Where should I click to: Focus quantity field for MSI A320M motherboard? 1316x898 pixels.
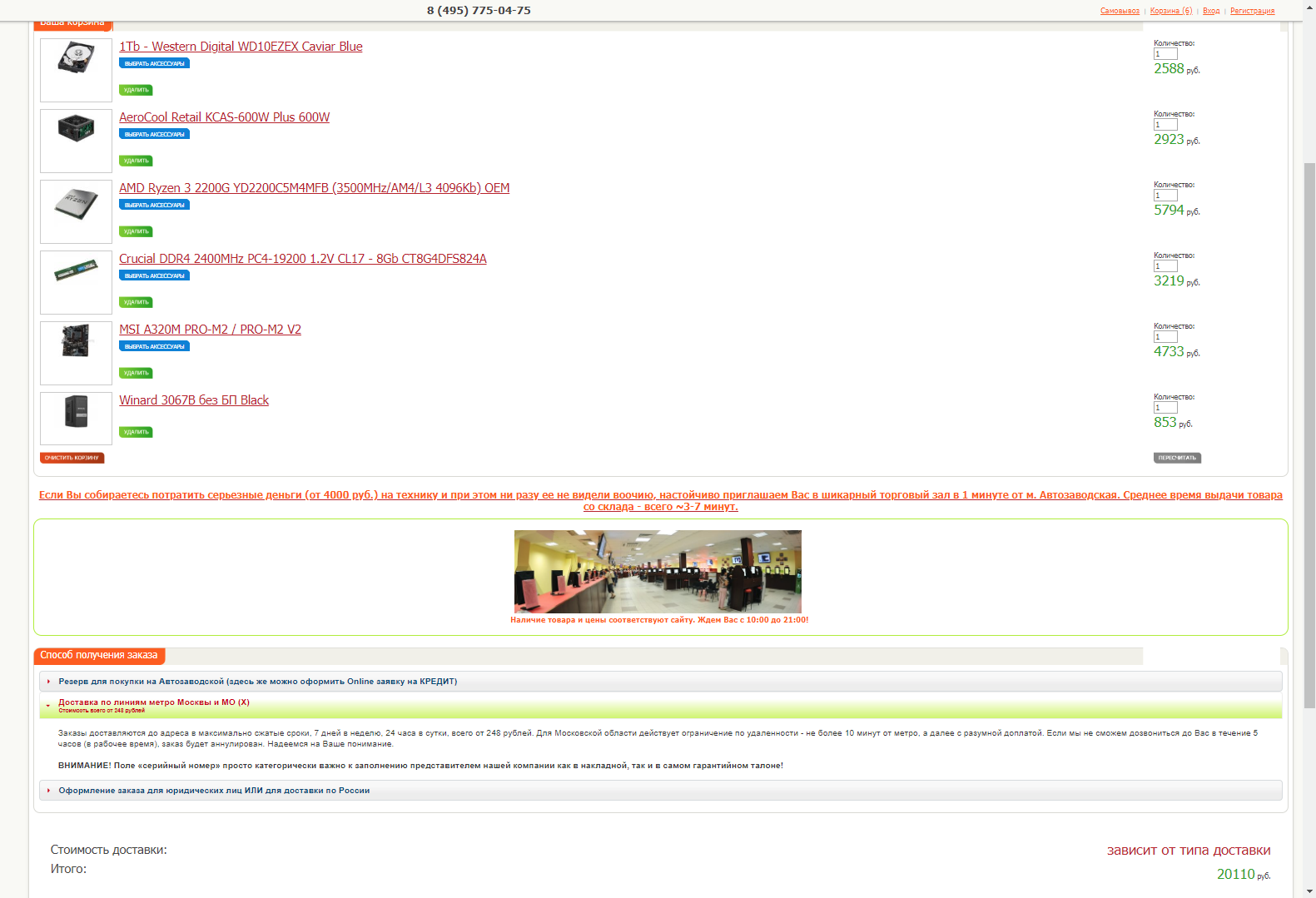[x=1165, y=337]
